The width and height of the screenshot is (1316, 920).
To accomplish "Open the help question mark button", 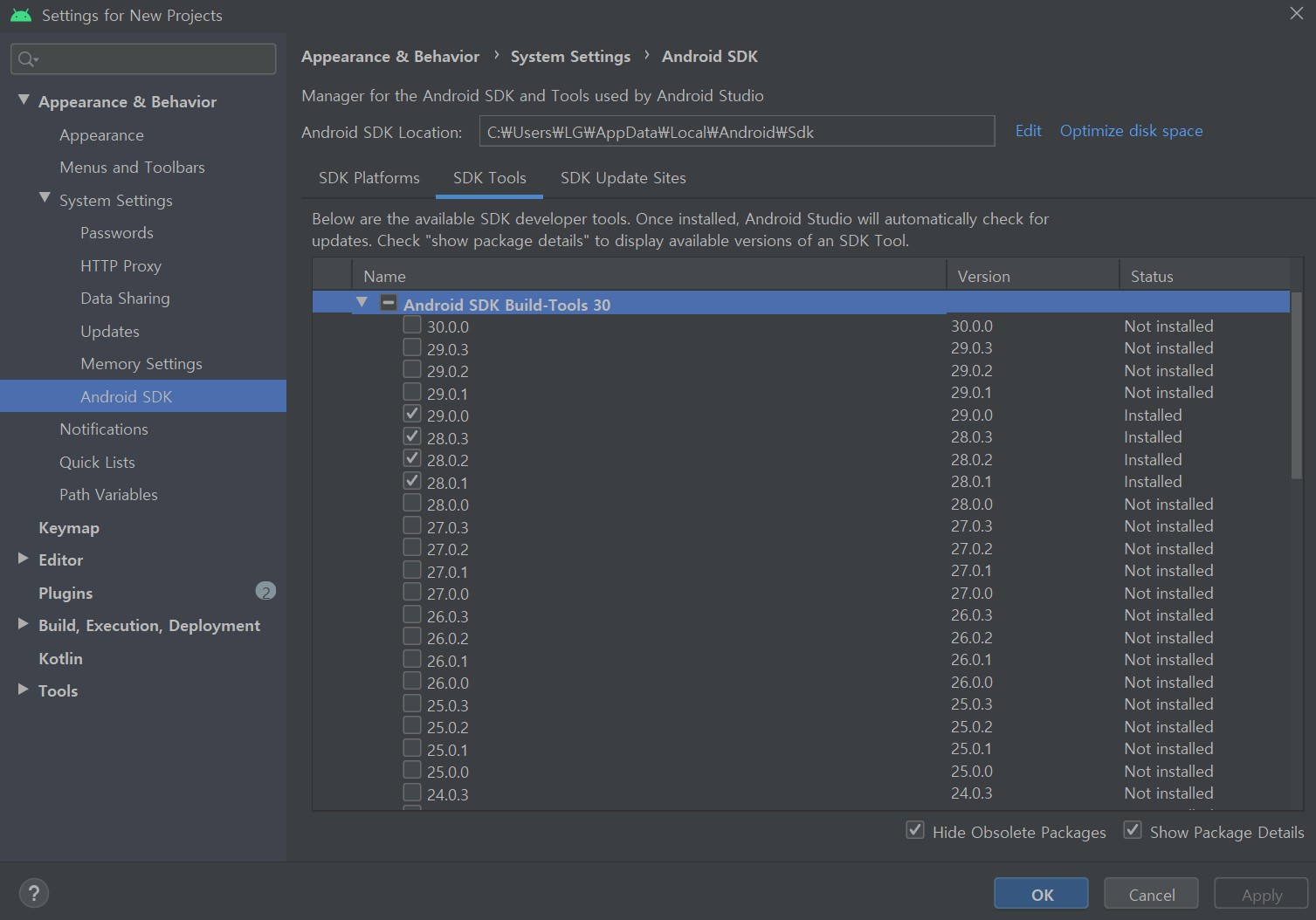I will [33, 893].
